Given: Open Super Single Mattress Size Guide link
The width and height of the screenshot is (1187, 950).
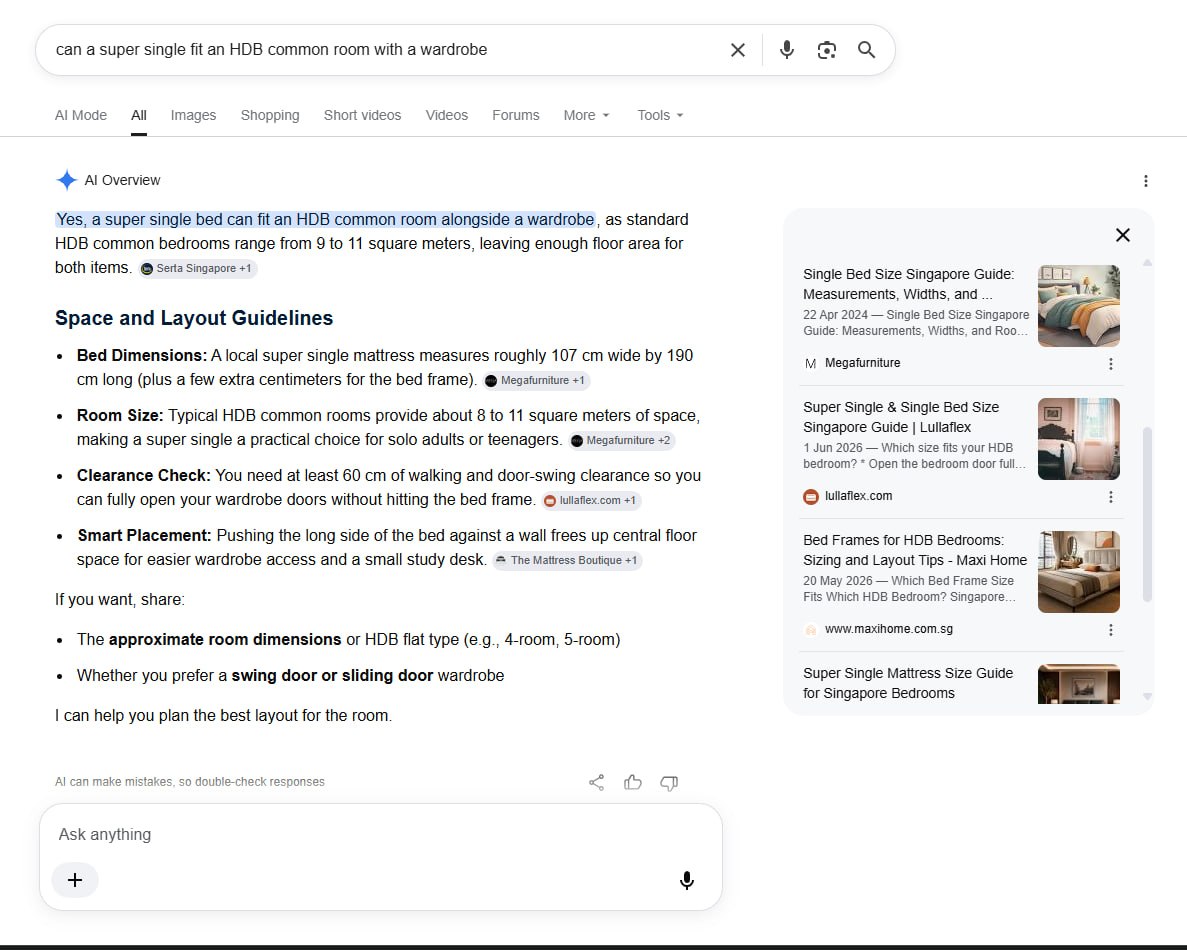Looking at the screenshot, I should [x=908, y=683].
